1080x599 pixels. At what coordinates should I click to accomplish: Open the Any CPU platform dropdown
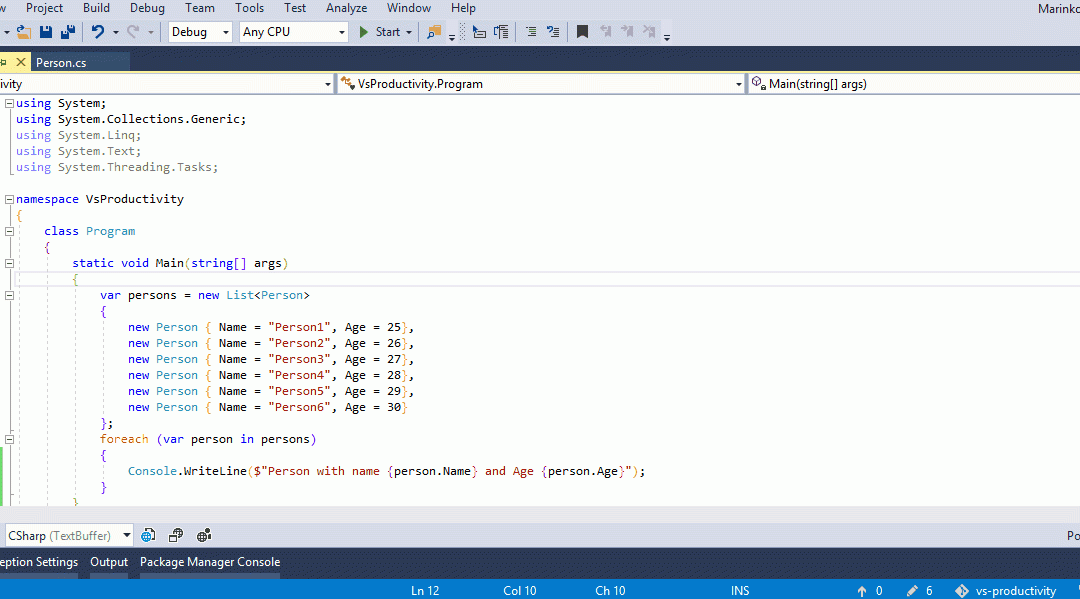294,32
